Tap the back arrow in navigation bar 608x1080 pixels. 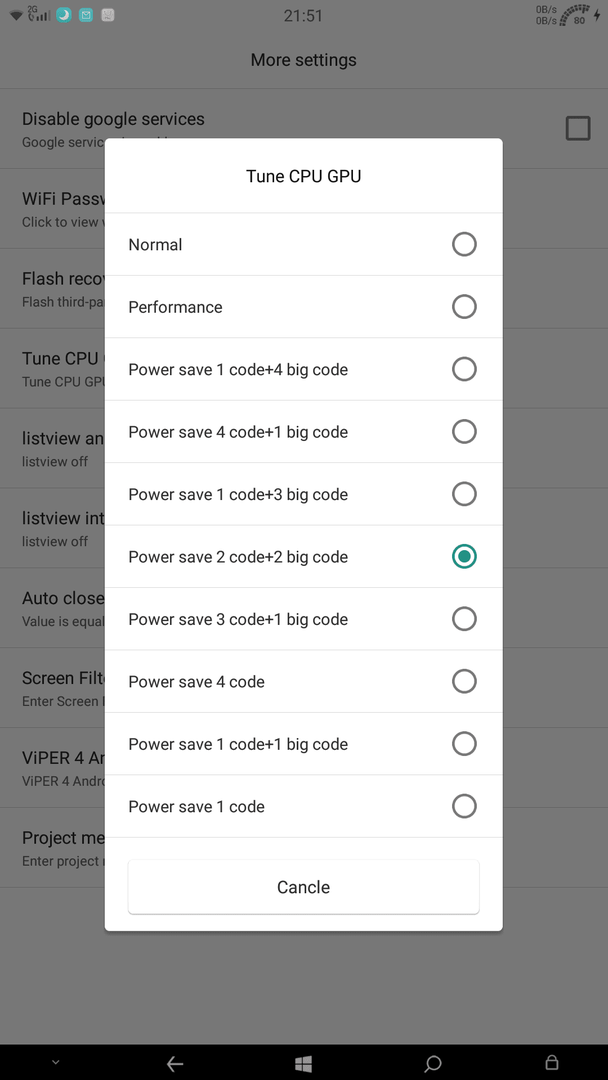pos(175,1063)
